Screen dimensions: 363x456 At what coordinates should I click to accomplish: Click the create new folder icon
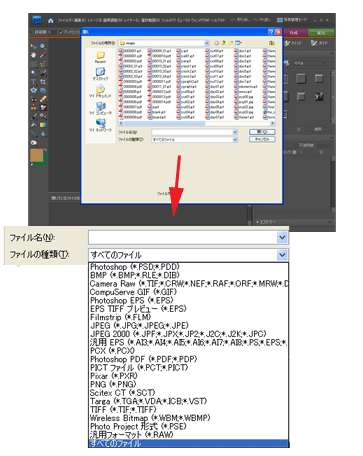pyautogui.click(x=230, y=43)
